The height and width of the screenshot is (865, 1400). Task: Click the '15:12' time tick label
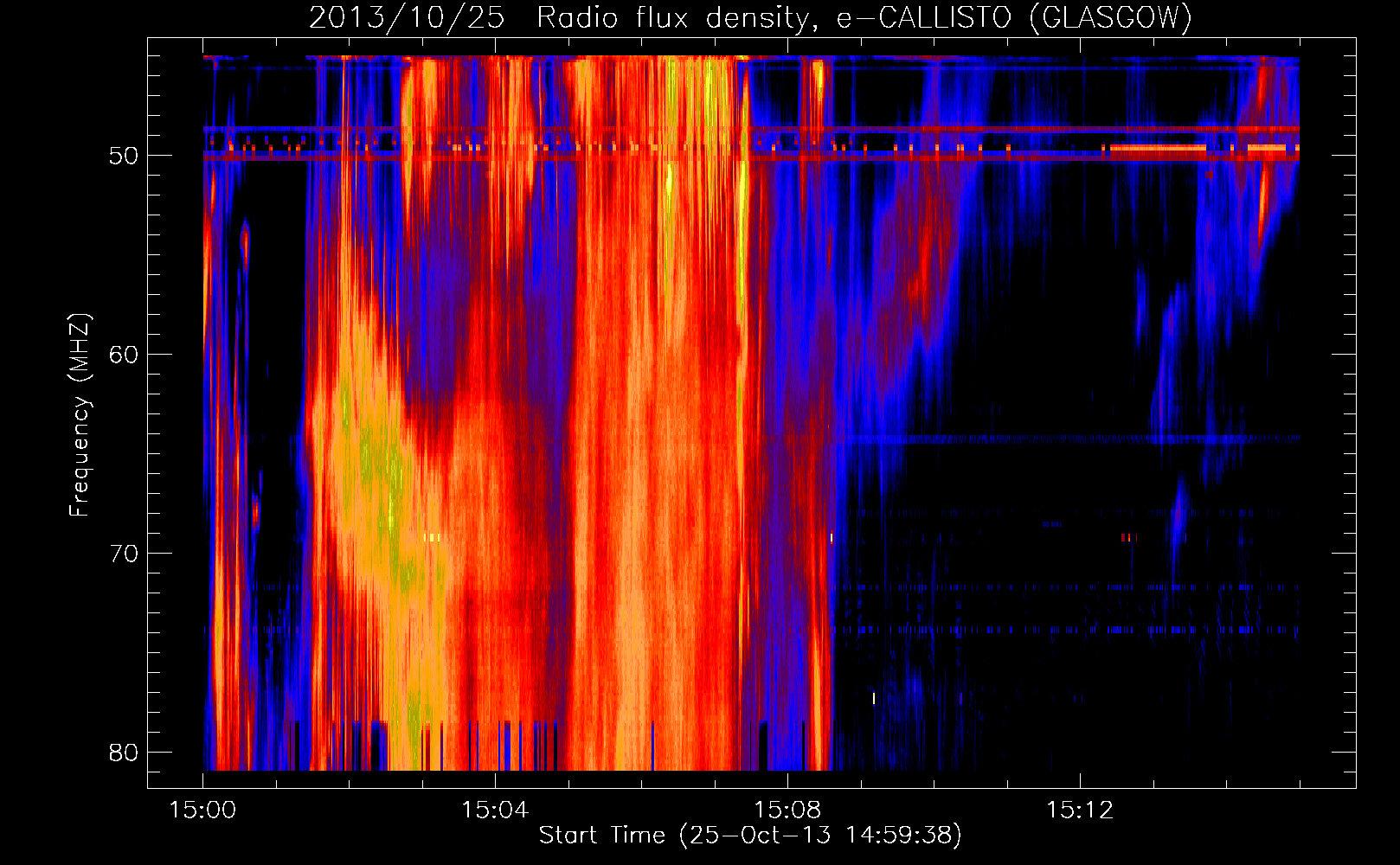pyautogui.click(x=1079, y=811)
